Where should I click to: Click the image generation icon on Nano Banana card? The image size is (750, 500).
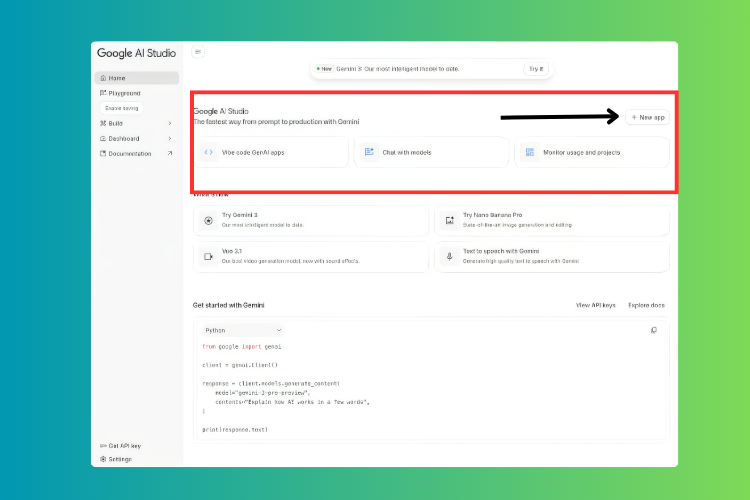pyautogui.click(x=450, y=221)
